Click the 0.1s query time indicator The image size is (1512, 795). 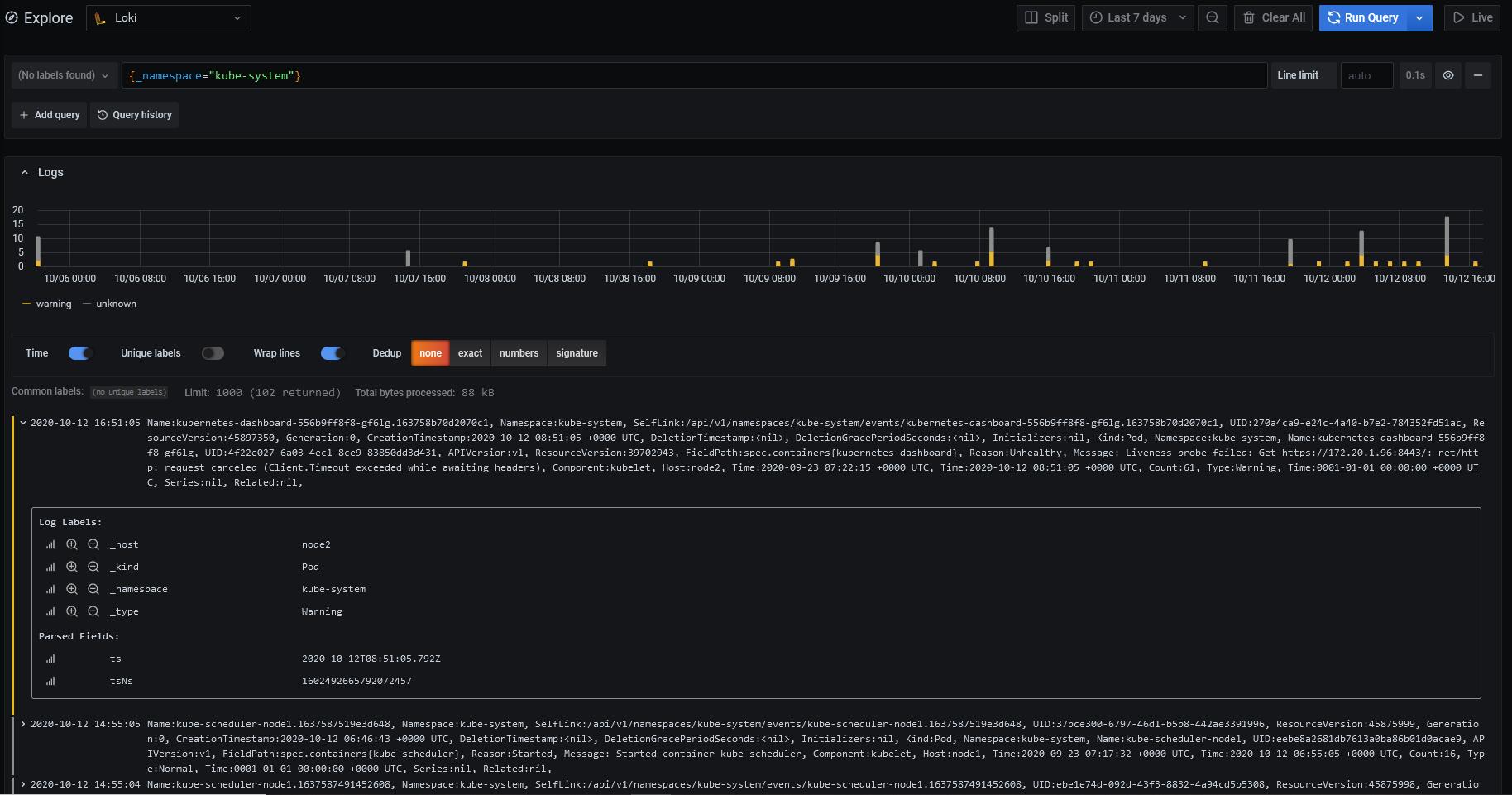coord(1415,75)
